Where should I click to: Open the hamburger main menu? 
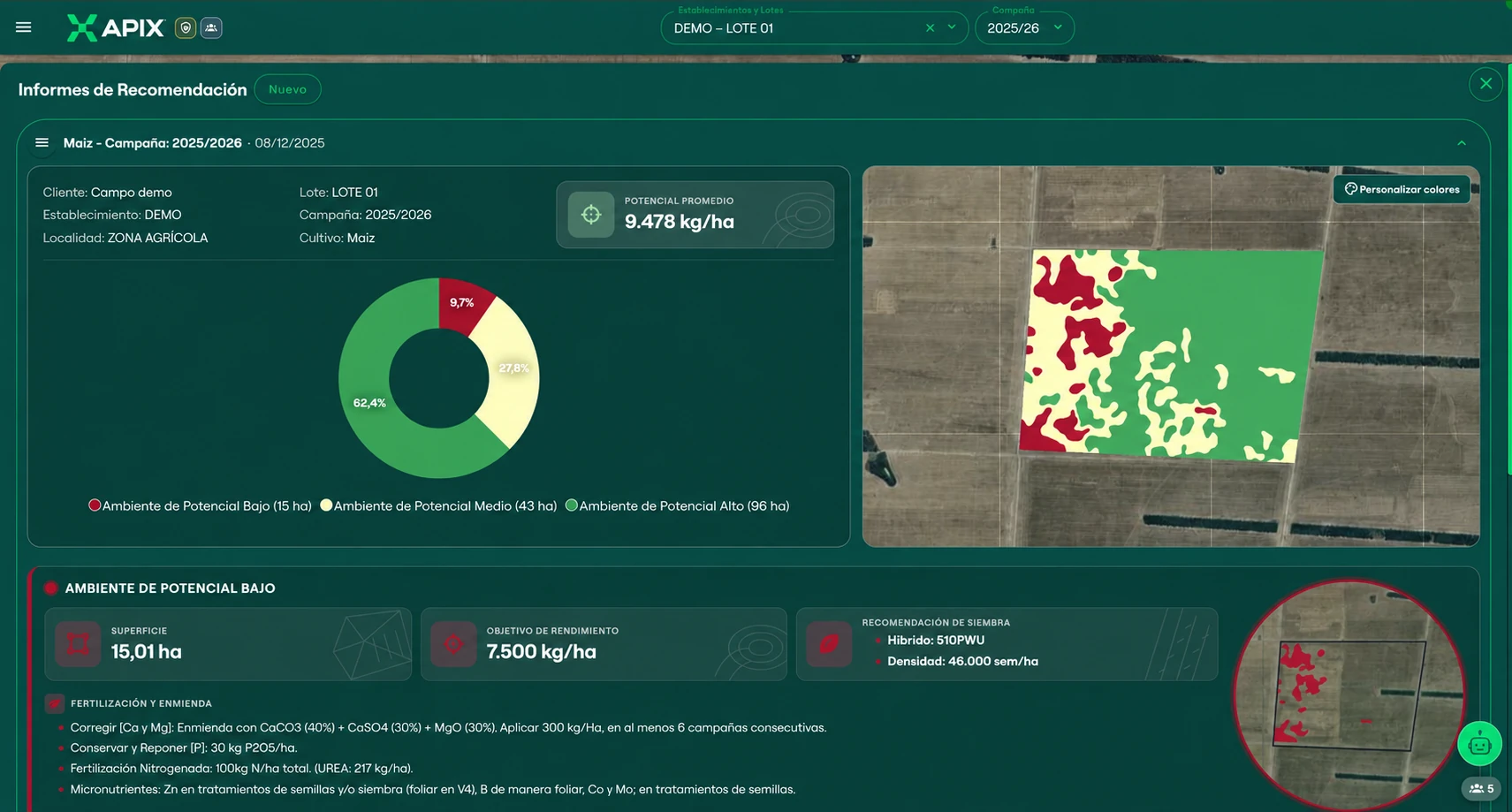click(24, 27)
